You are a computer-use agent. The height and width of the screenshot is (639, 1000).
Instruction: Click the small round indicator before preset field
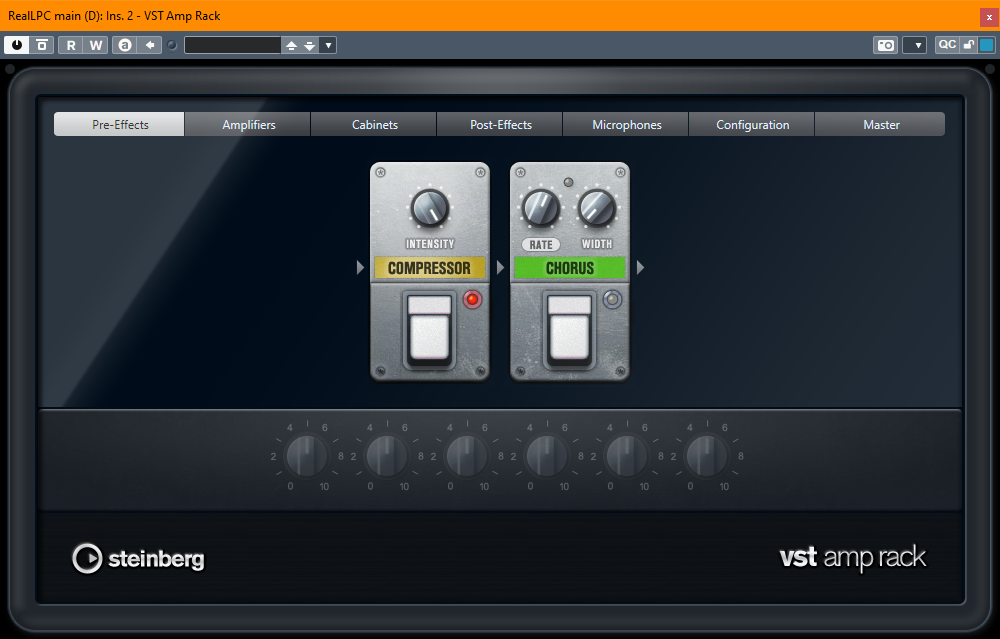click(x=172, y=45)
